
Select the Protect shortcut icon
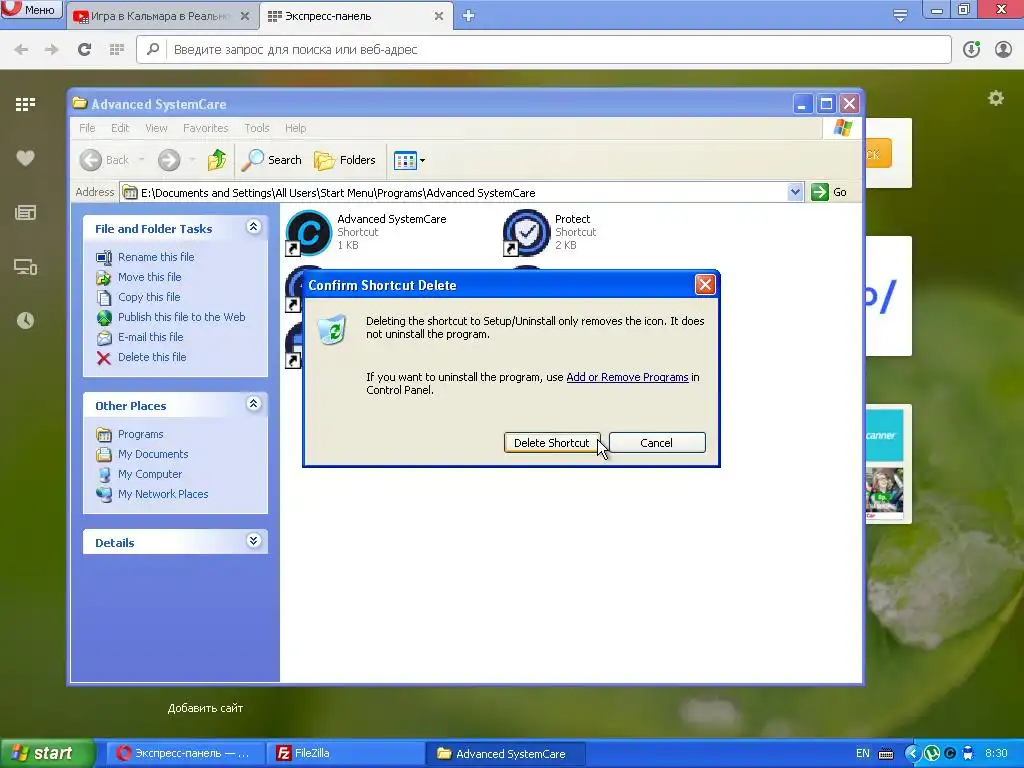pos(526,232)
